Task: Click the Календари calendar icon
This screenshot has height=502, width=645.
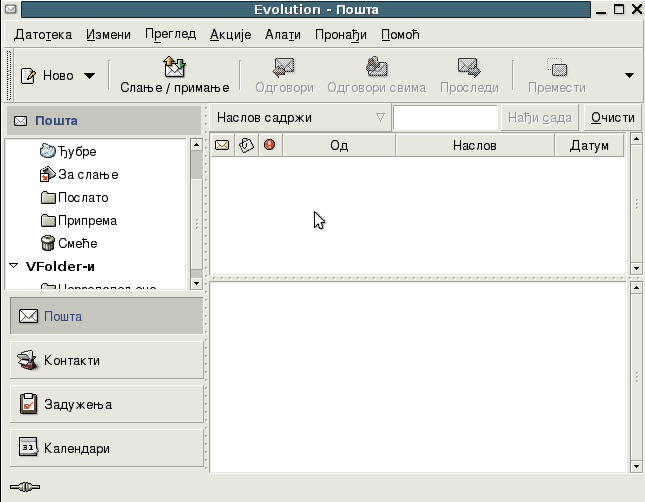Action: pyautogui.click(x=28, y=447)
